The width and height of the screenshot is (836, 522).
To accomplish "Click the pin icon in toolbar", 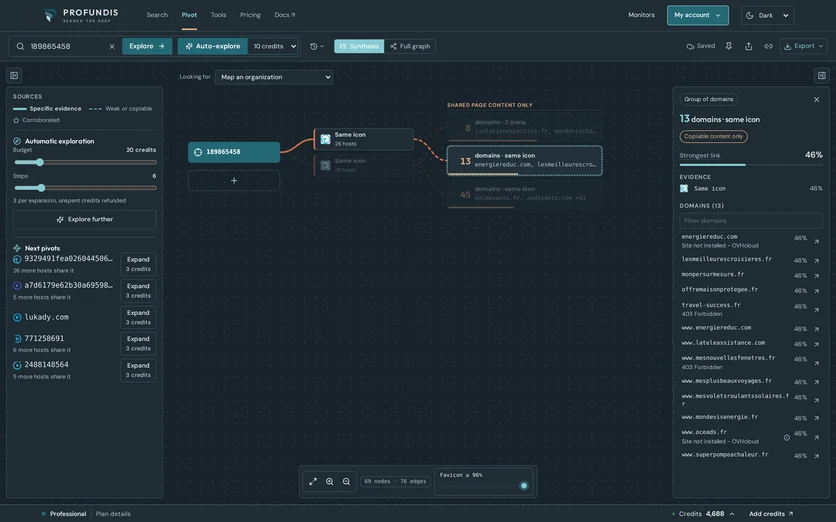I will click(x=728, y=46).
